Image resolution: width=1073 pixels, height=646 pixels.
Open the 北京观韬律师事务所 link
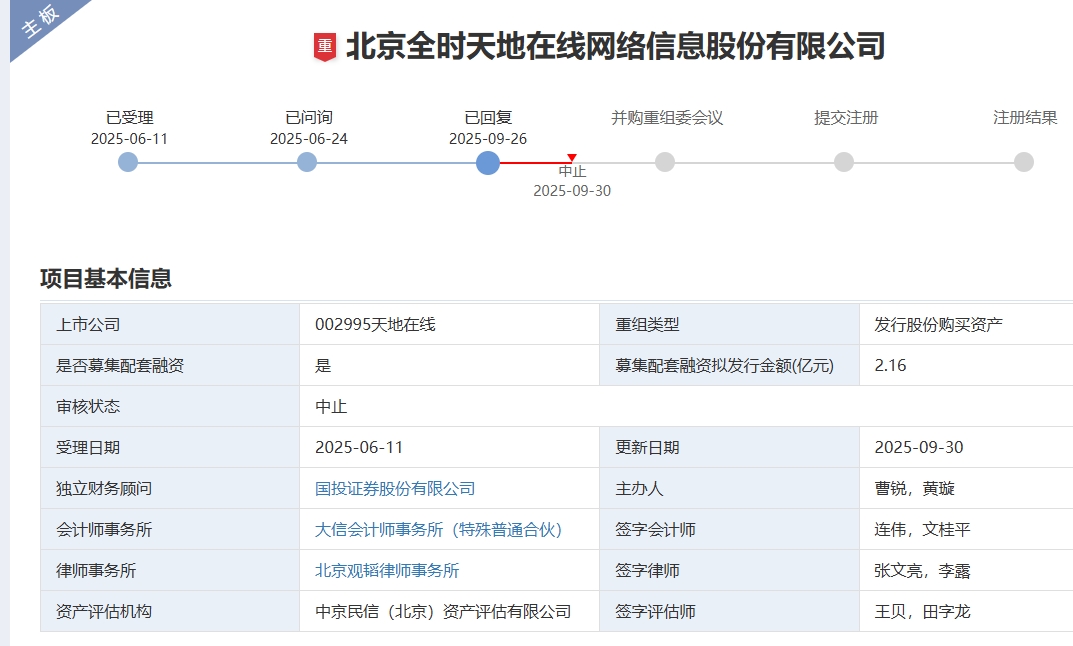click(387, 571)
